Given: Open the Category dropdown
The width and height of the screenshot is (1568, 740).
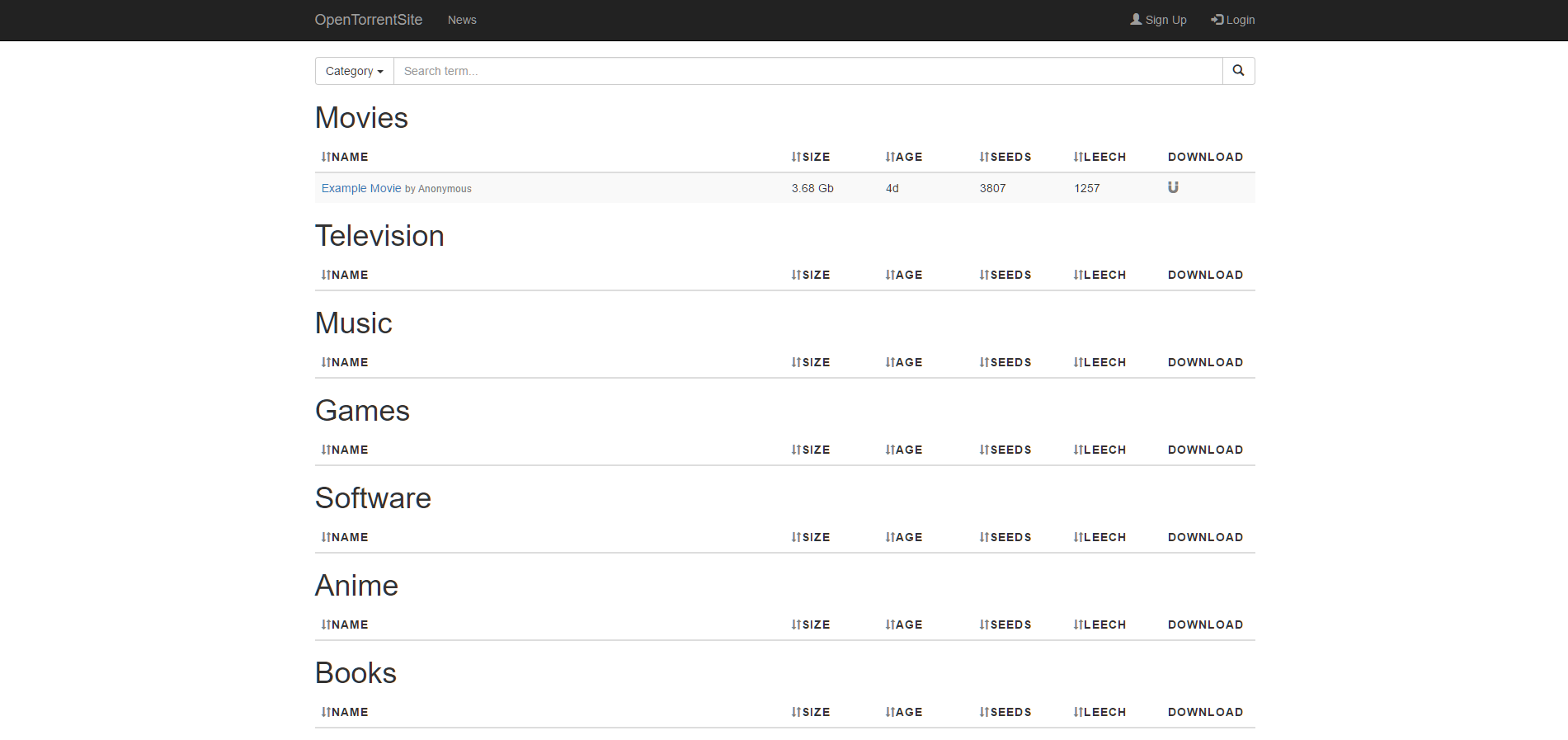Looking at the screenshot, I should [355, 71].
